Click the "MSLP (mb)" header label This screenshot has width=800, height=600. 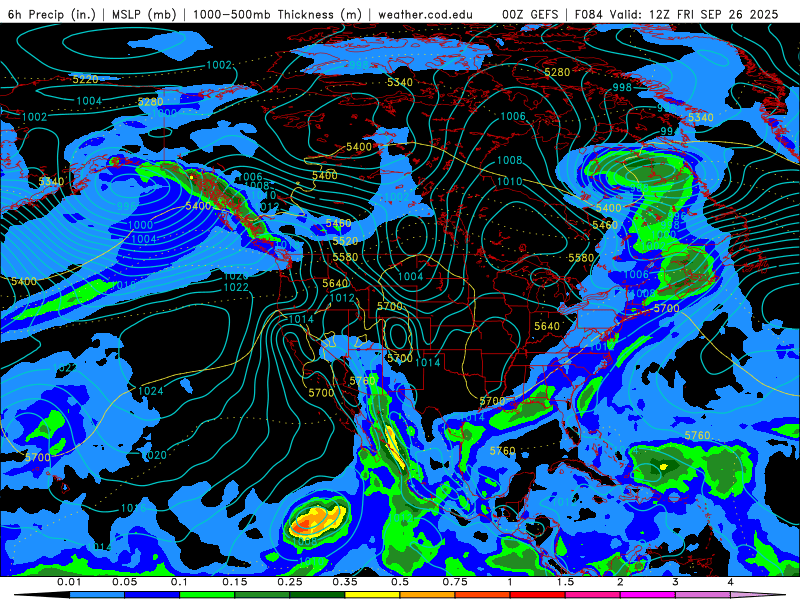[x=143, y=14]
